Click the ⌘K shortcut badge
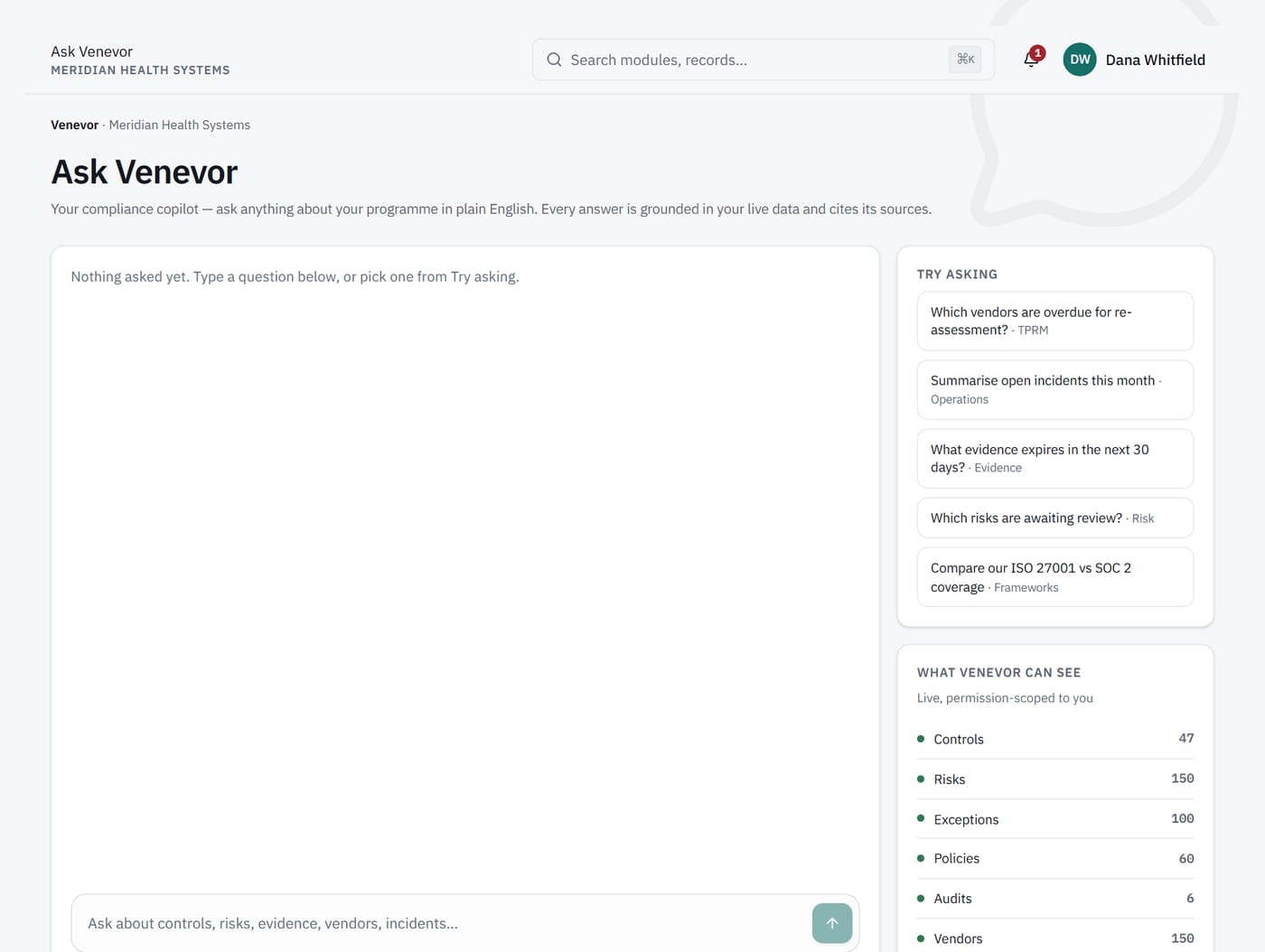 966,60
